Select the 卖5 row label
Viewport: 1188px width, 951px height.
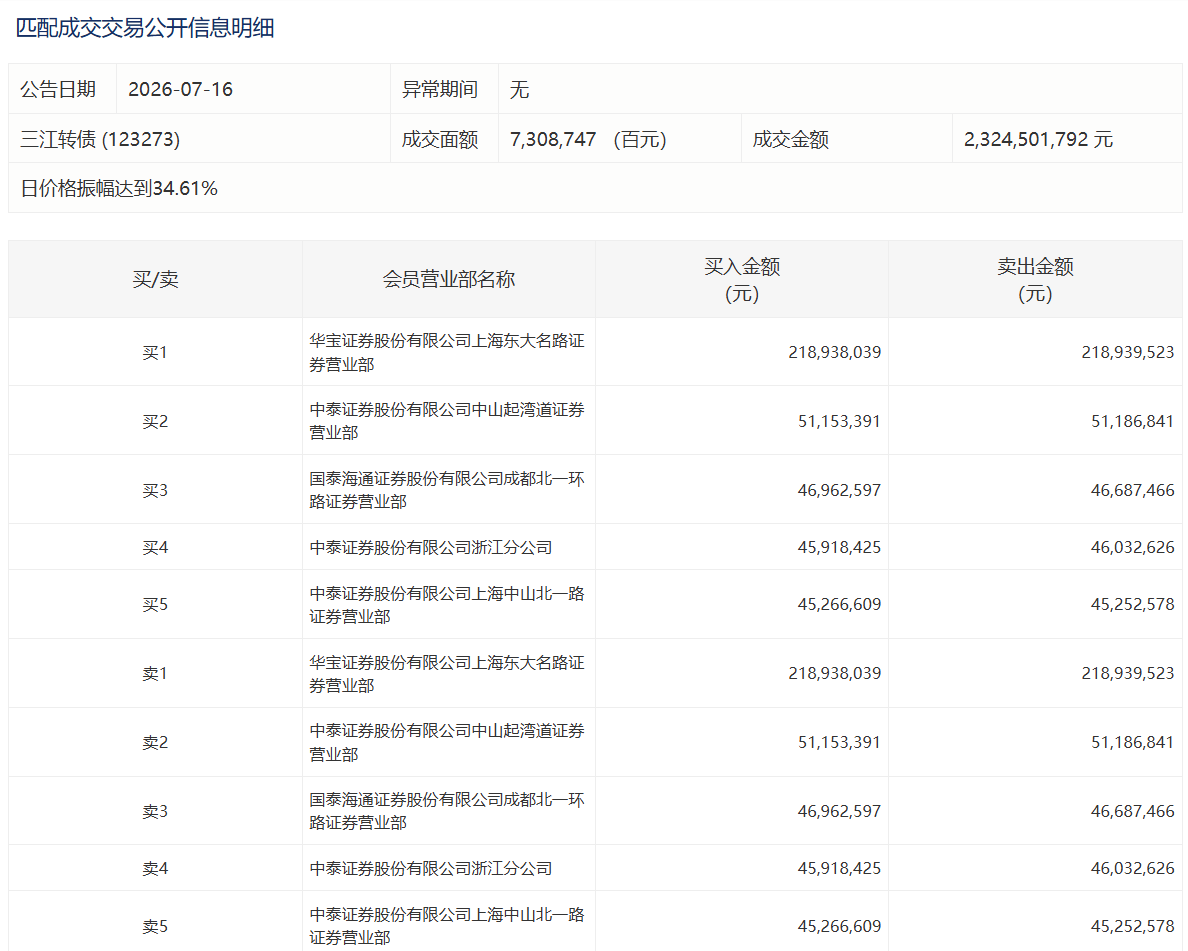point(155,926)
